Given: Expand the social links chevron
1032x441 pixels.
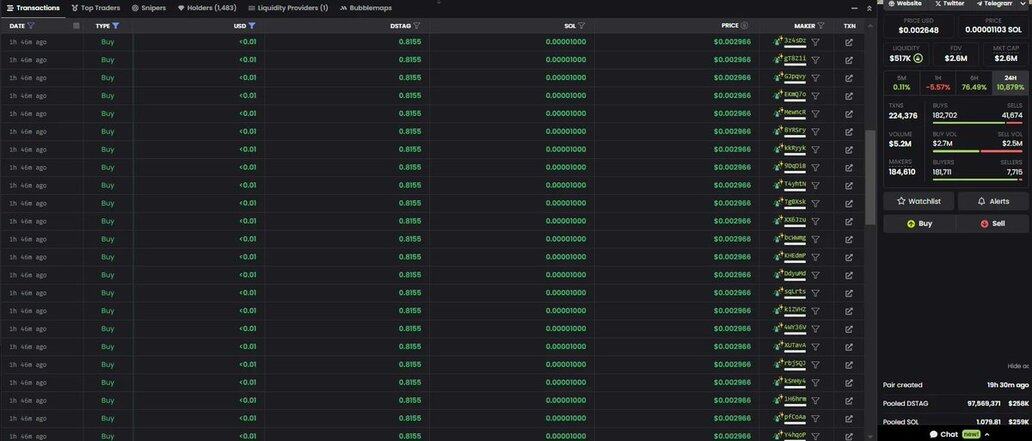Looking at the screenshot, I should pos(1022,4).
